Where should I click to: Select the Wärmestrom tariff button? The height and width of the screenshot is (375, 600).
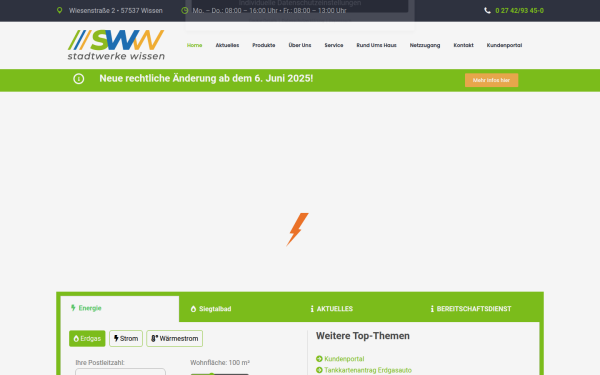174,338
